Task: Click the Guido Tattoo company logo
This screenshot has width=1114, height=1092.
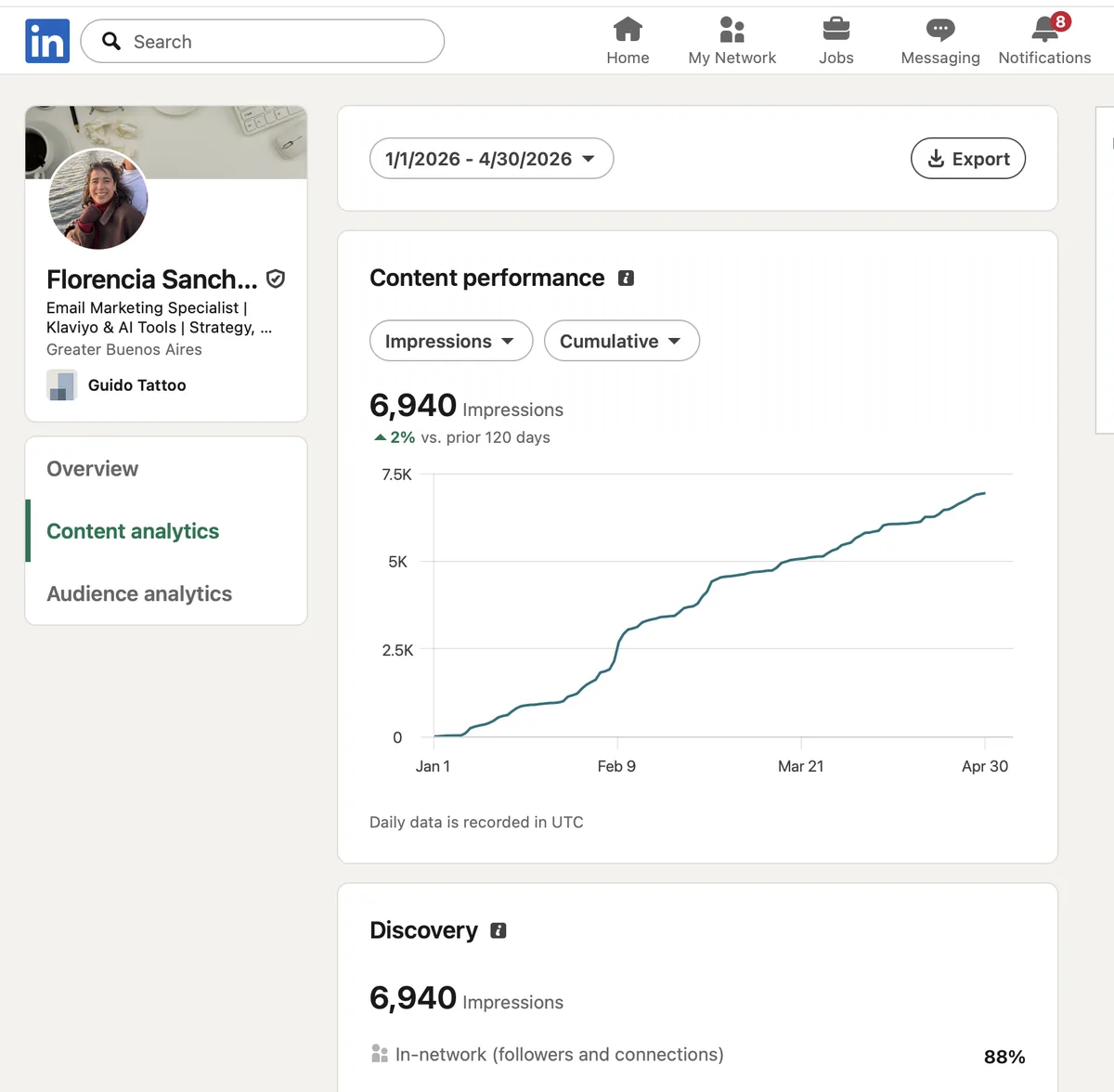Action: 61,384
